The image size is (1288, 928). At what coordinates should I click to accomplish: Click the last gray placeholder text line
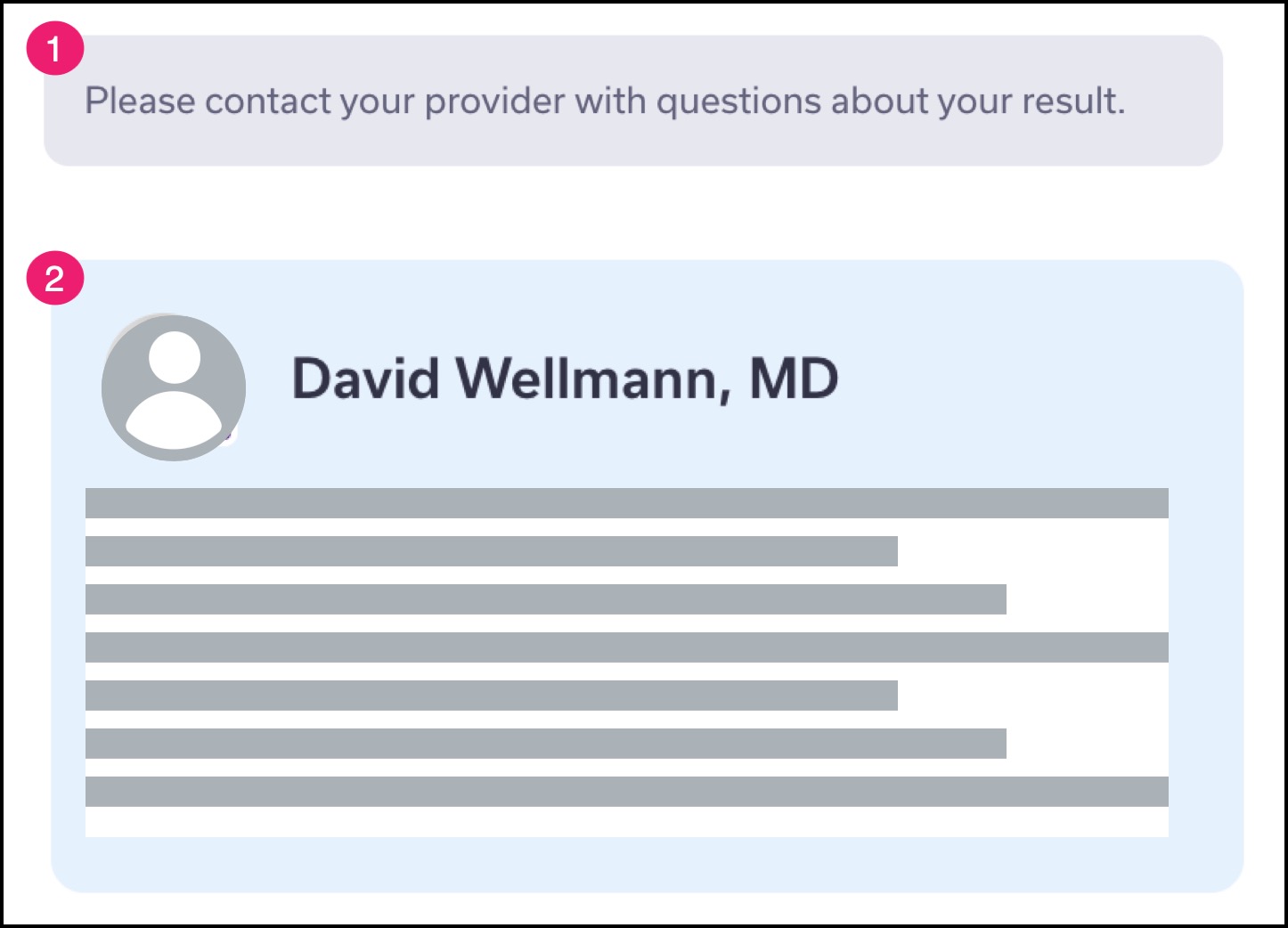(627, 792)
